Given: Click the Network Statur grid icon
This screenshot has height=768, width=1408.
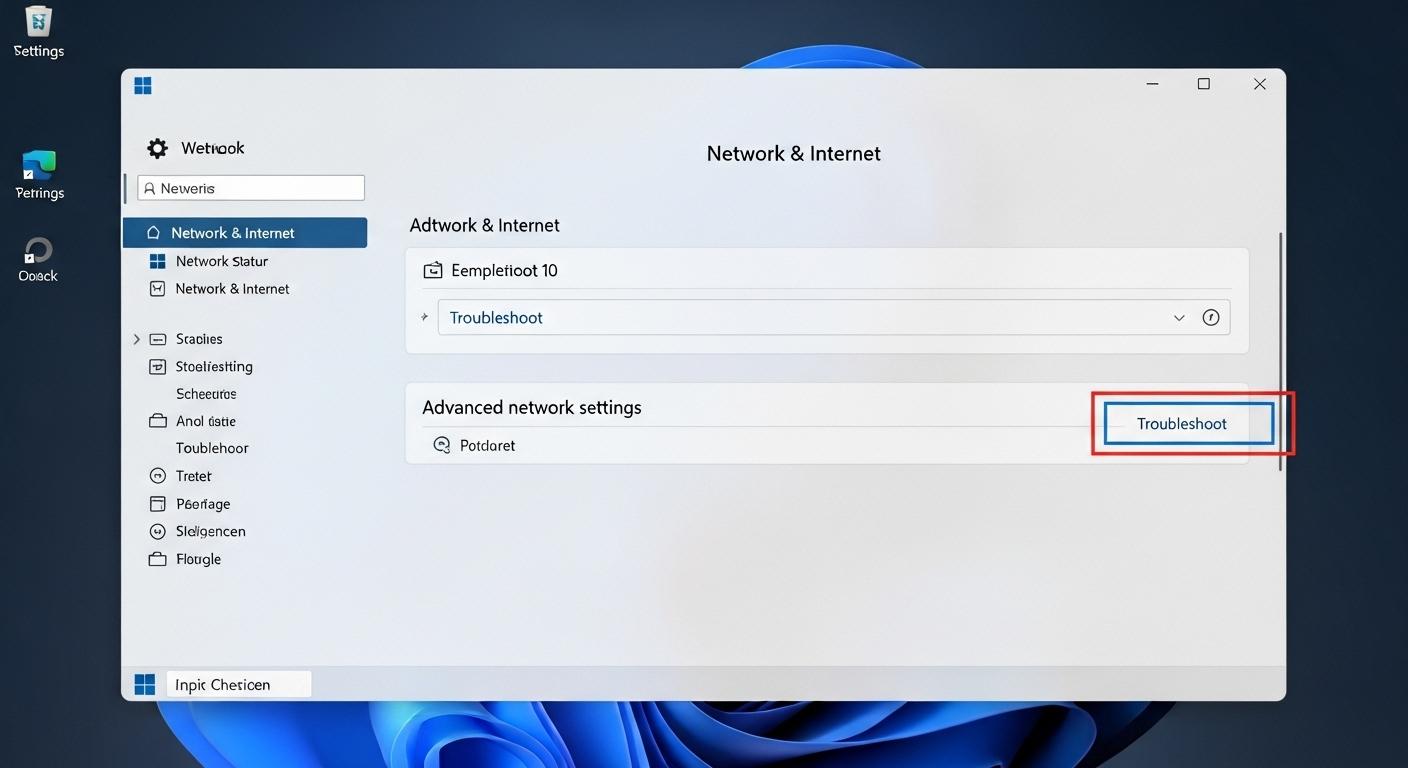Looking at the screenshot, I should pos(157,260).
